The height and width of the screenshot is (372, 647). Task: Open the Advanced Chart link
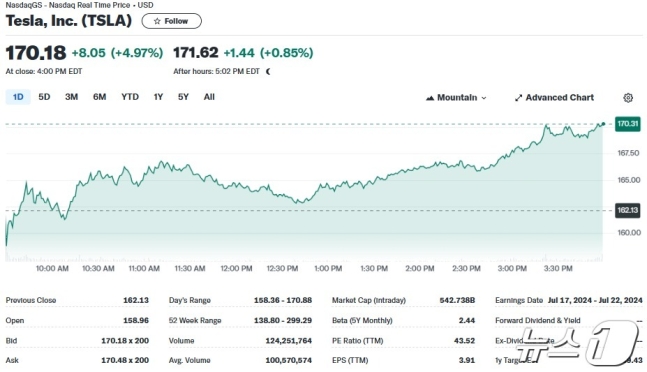(554, 98)
